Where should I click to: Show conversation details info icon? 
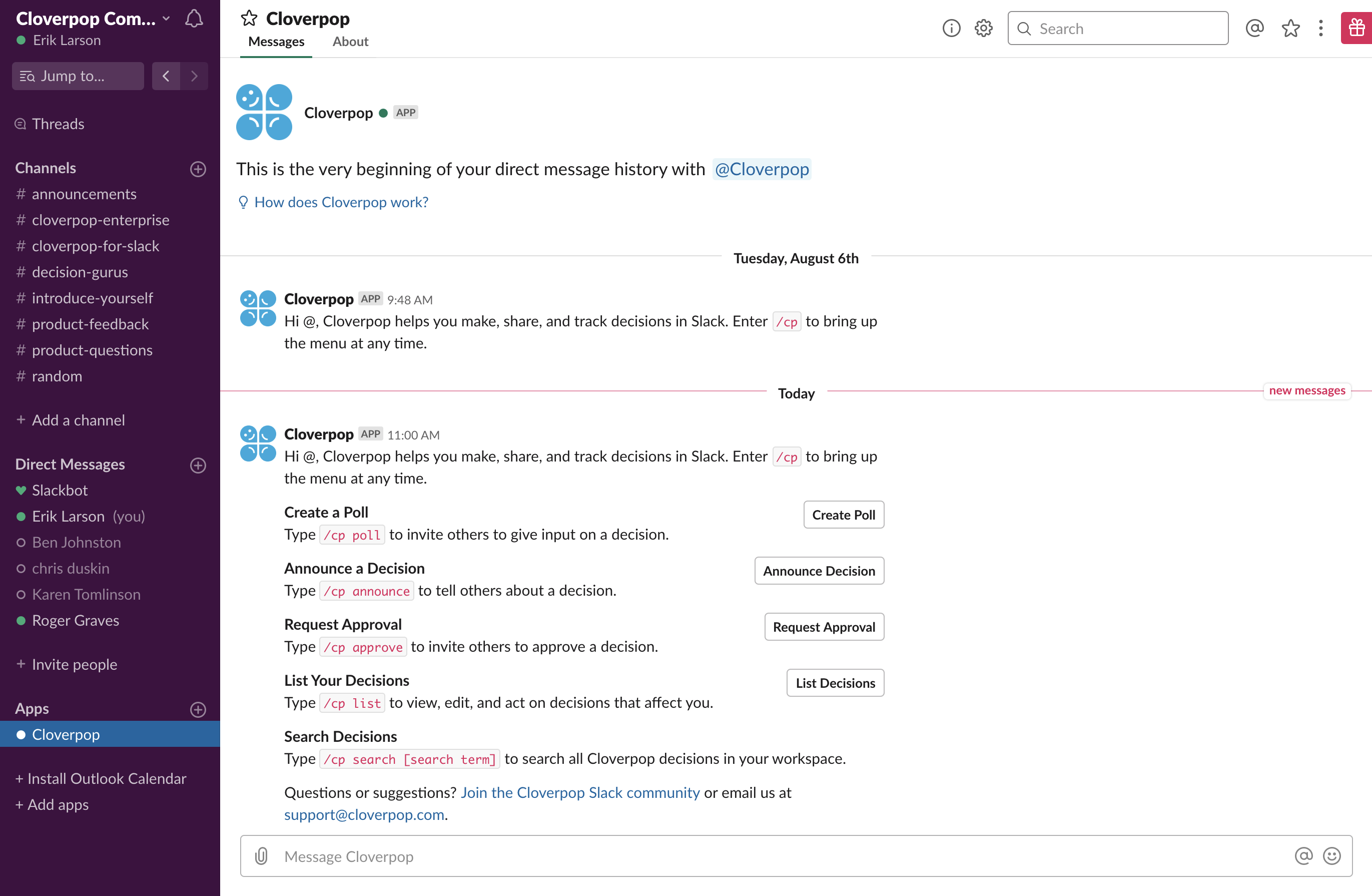(x=951, y=28)
